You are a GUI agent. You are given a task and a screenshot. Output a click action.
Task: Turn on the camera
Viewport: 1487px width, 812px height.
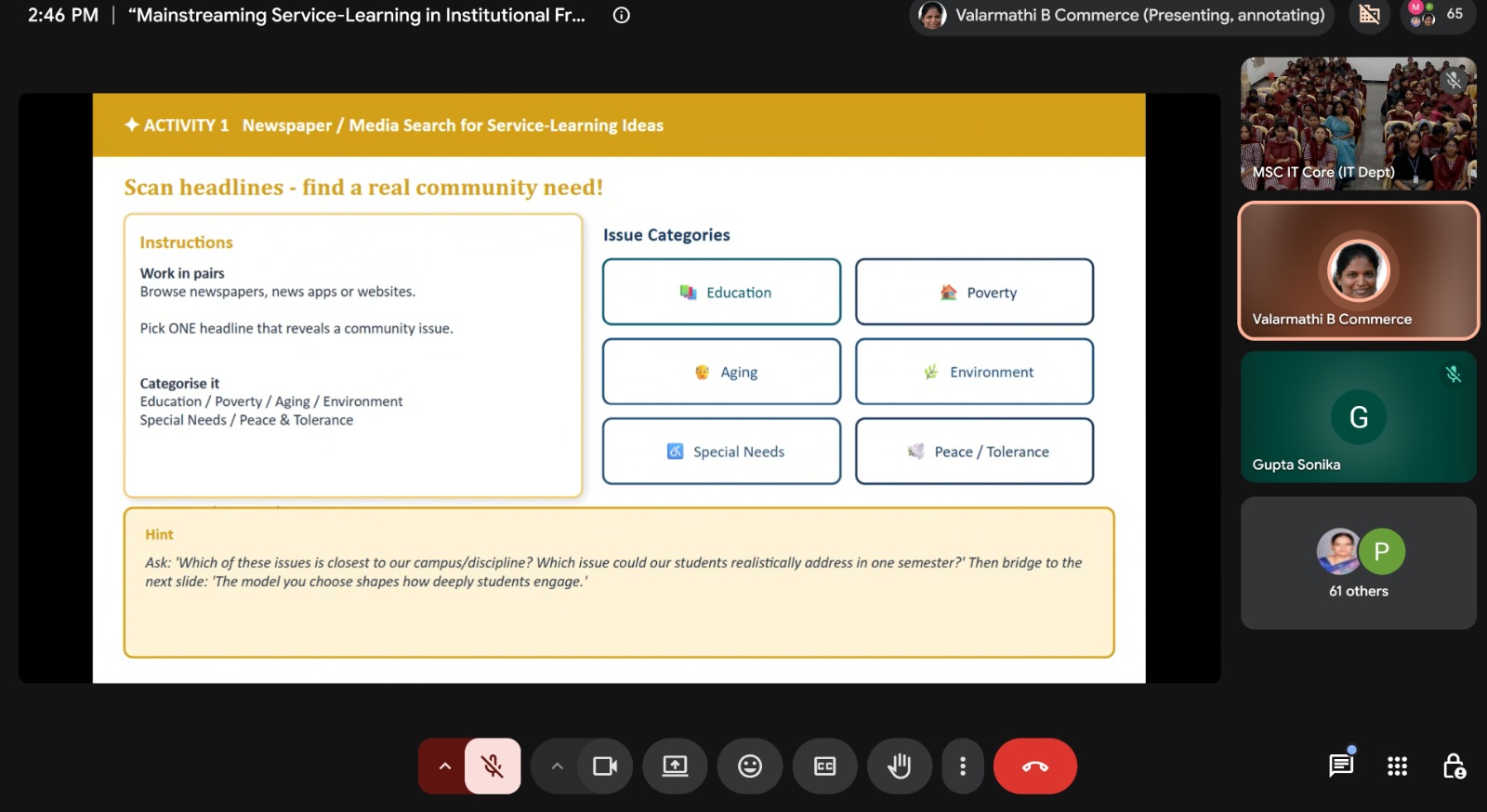(605, 766)
